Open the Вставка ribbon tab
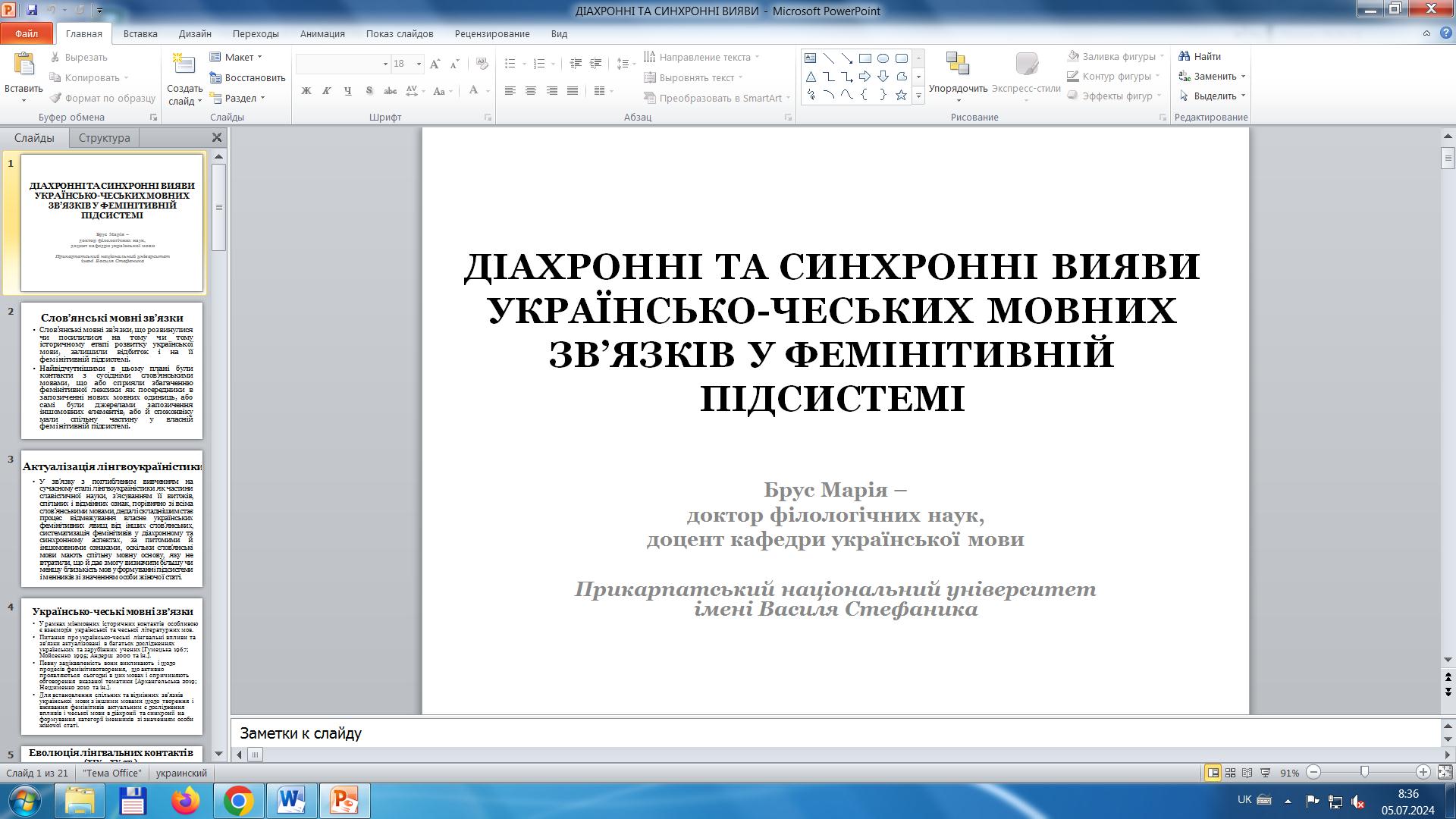1456x819 pixels. [x=140, y=33]
